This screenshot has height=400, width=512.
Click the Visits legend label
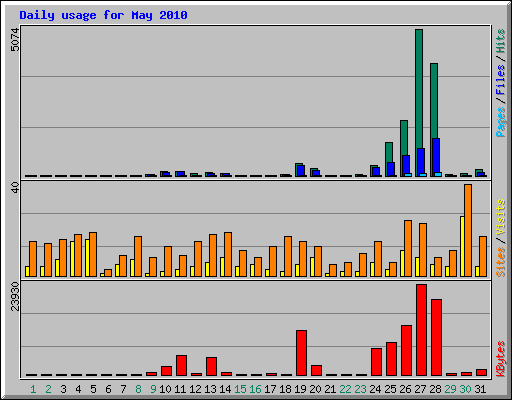(501, 217)
